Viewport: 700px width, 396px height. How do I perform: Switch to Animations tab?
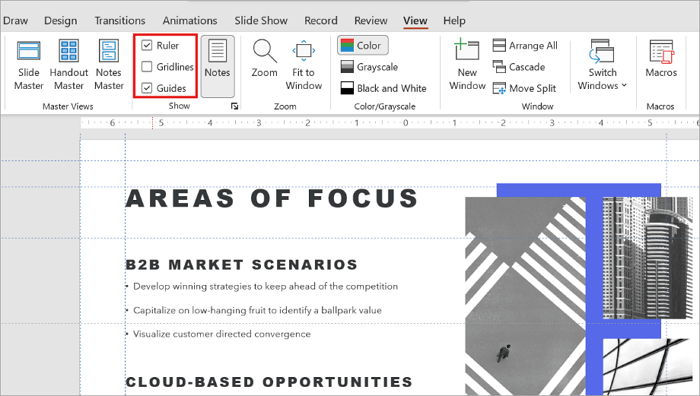point(190,21)
